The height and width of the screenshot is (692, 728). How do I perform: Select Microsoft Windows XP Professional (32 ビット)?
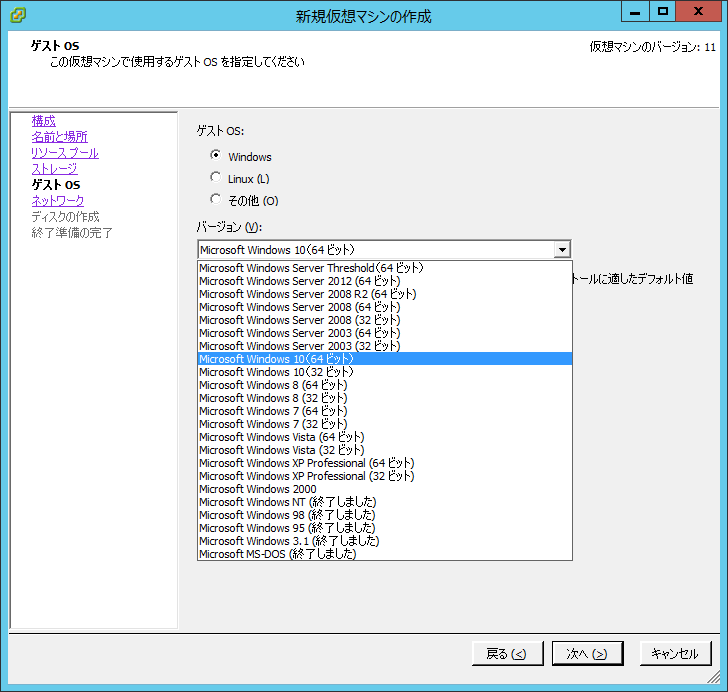pos(385,476)
